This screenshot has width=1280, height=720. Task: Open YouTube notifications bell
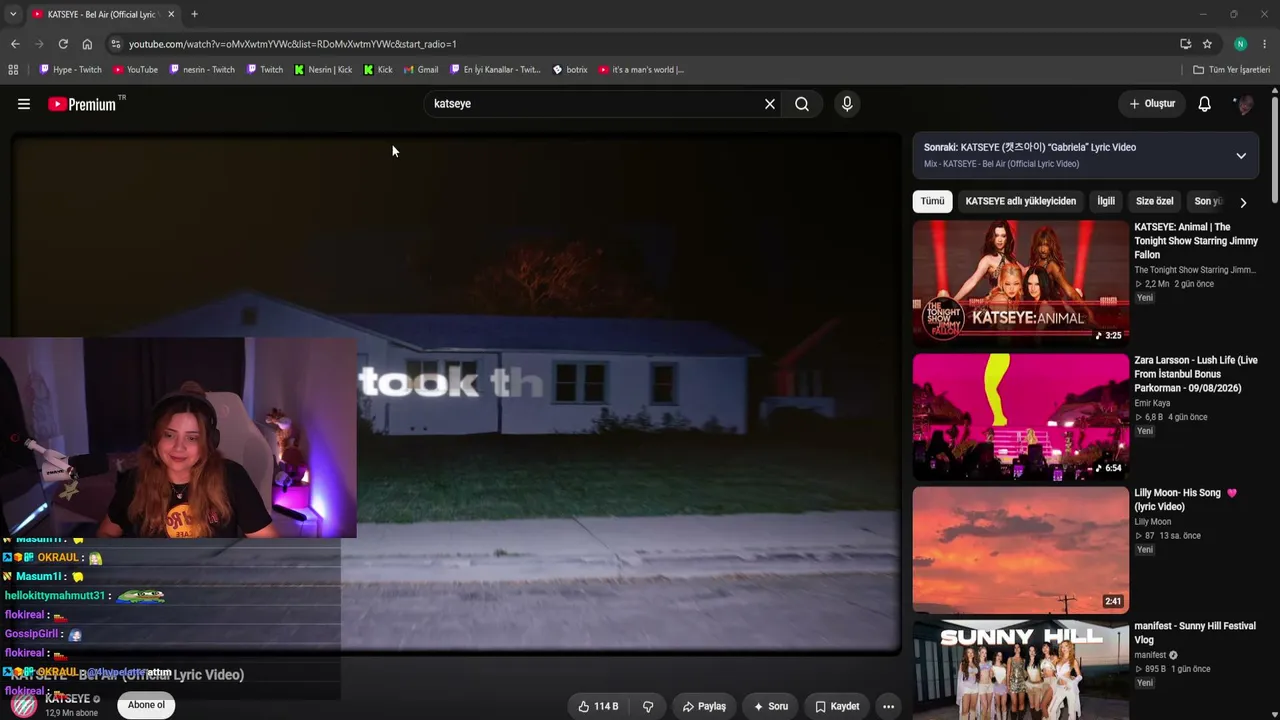(x=1205, y=104)
